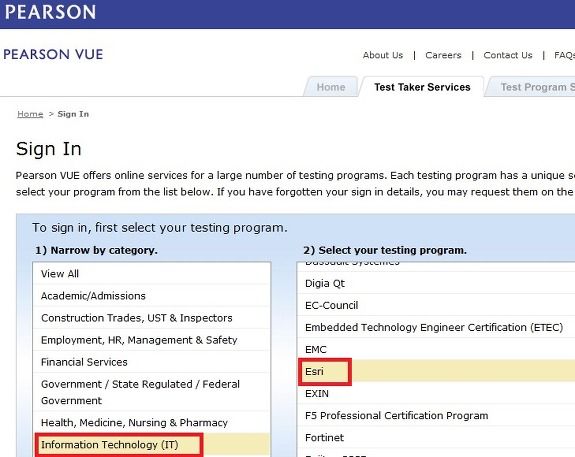
Task: Choose the Digia Qt testing program
Action: [436, 283]
